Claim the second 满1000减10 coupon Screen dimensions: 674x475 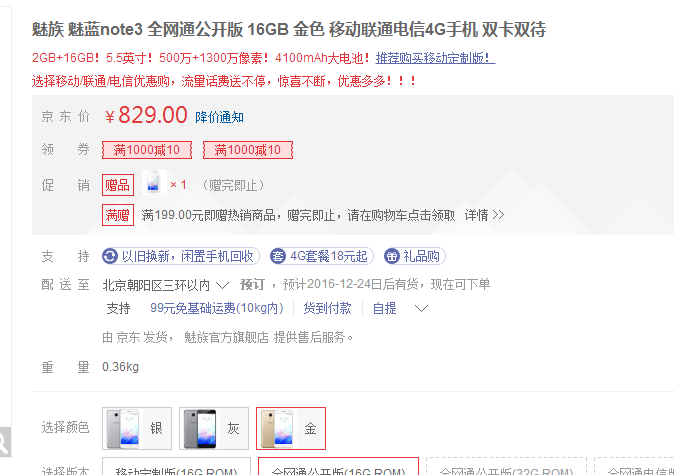click(248, 150)
